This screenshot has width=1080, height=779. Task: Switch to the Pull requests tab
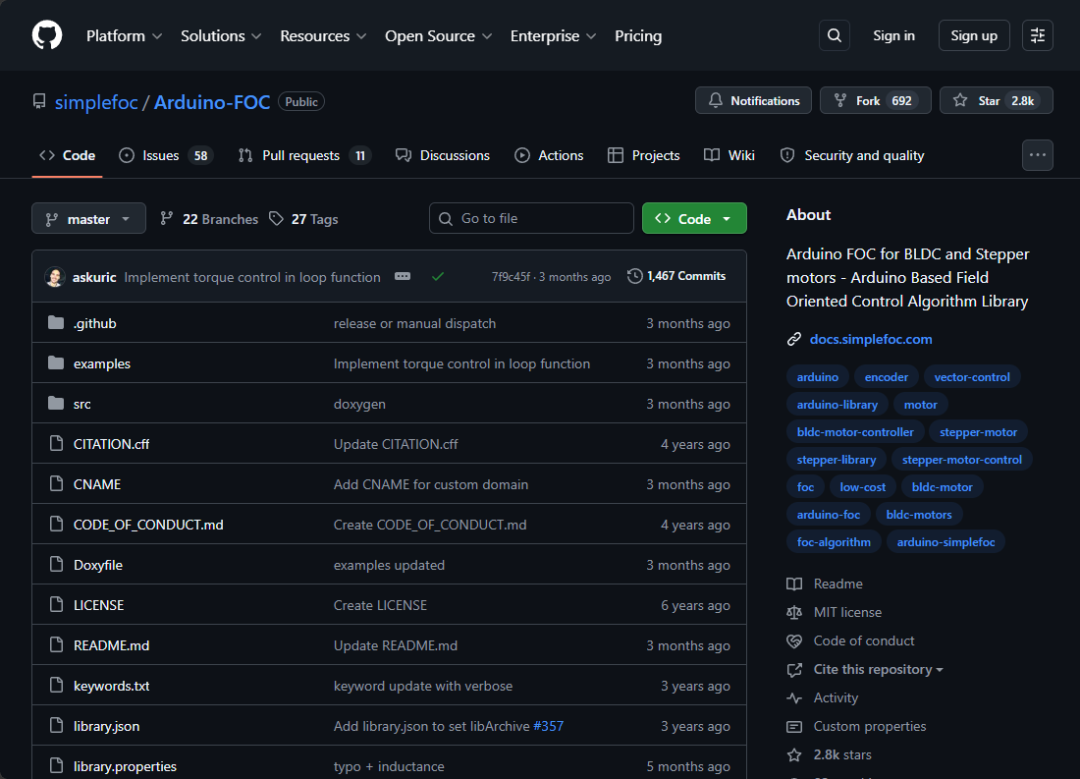pos(304,156)
